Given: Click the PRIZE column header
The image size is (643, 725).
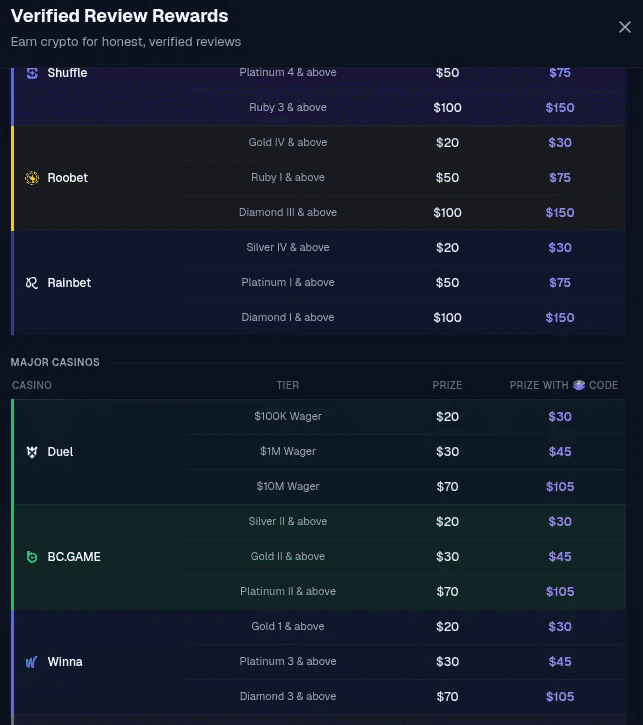Looking at the screenshot, I should [447, 385].
